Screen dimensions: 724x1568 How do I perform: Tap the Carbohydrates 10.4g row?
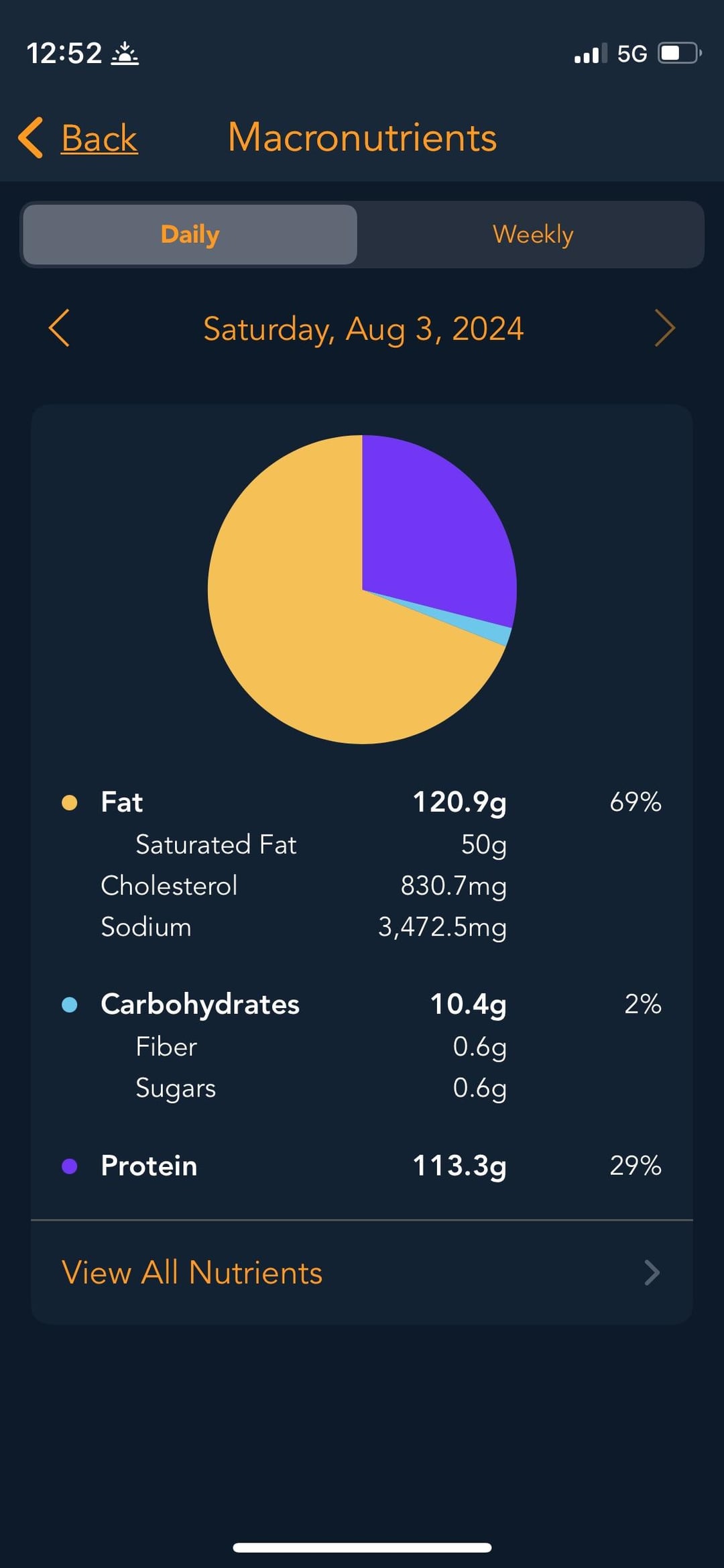coord(362,1005)
